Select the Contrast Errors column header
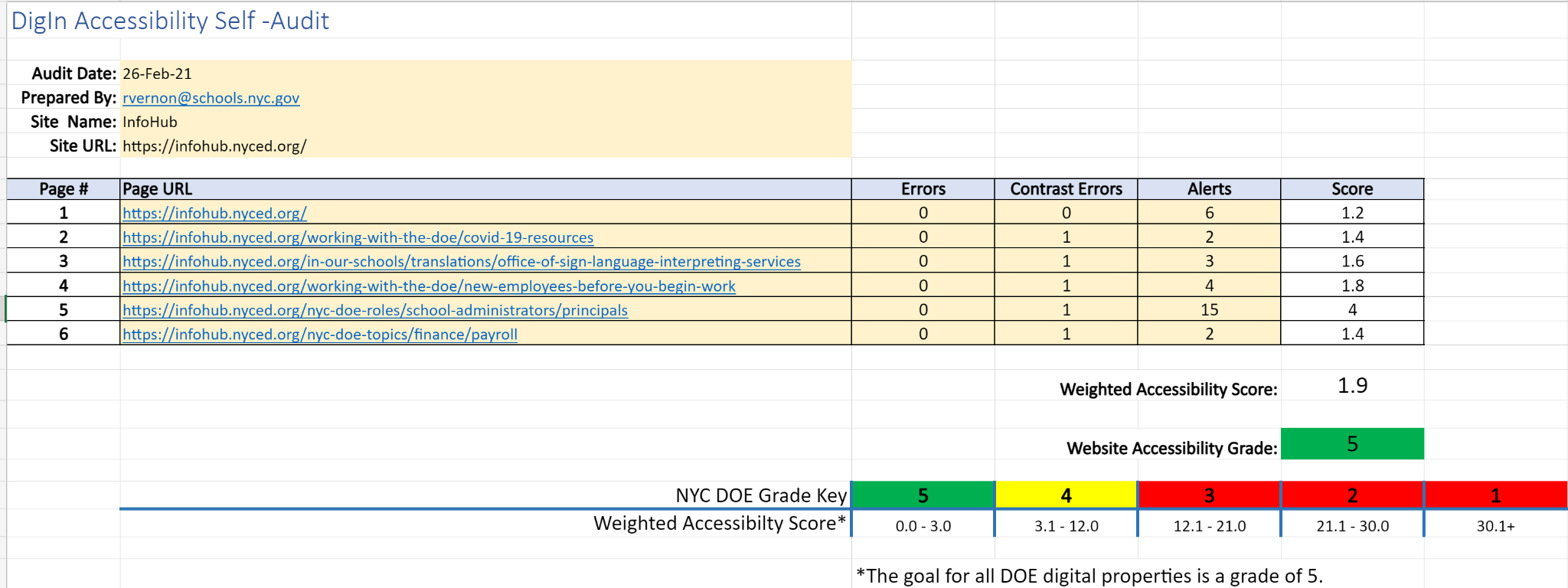1568x588 pixels. [1066, 189]
